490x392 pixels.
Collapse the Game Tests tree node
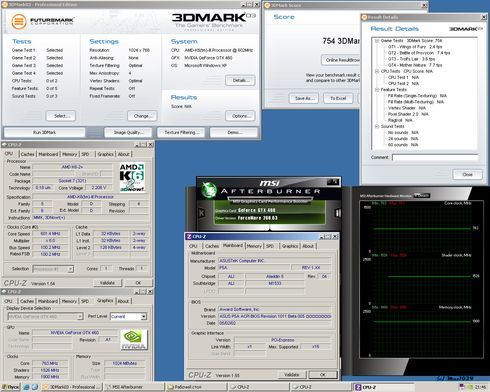pyautogui.click(x=377, y=41)
